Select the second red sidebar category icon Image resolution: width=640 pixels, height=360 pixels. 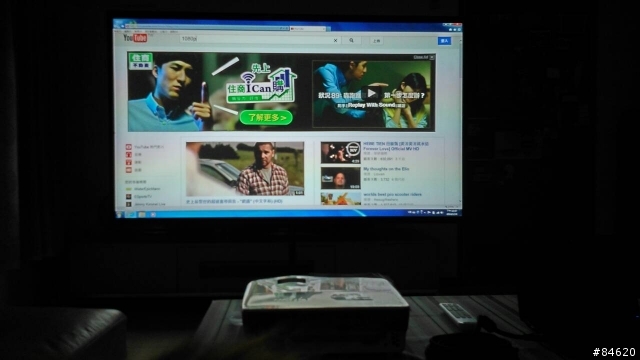point(129,155)
